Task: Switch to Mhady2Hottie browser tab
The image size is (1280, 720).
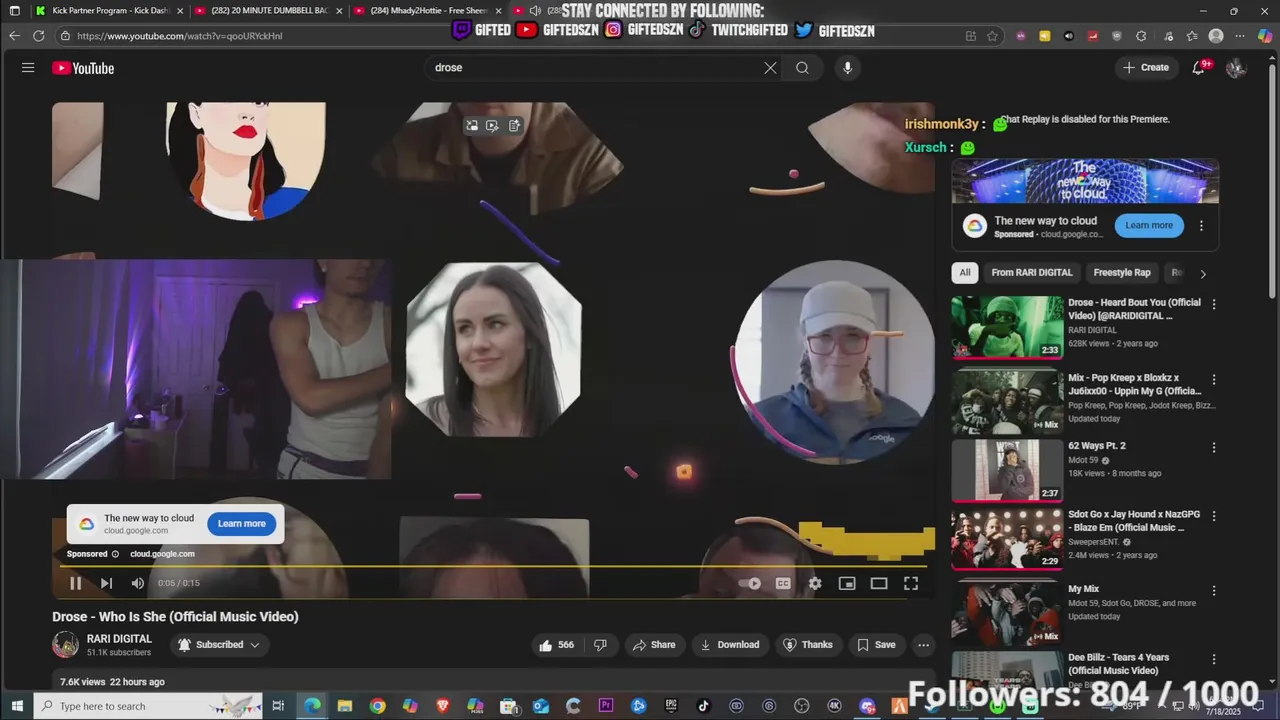Action: click(x=428, y=11)
